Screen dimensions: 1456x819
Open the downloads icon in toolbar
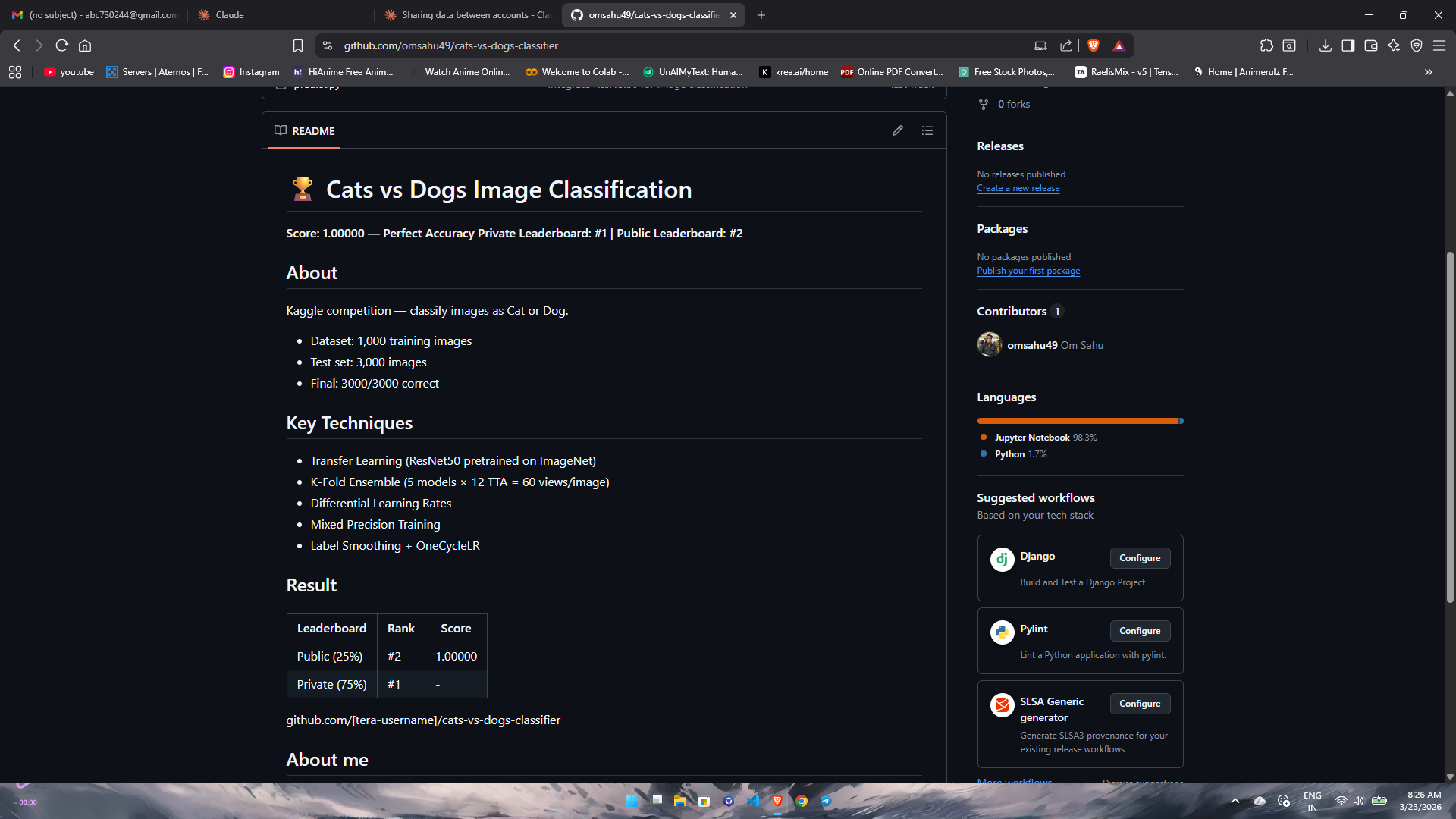click(x=1325, y=45)
